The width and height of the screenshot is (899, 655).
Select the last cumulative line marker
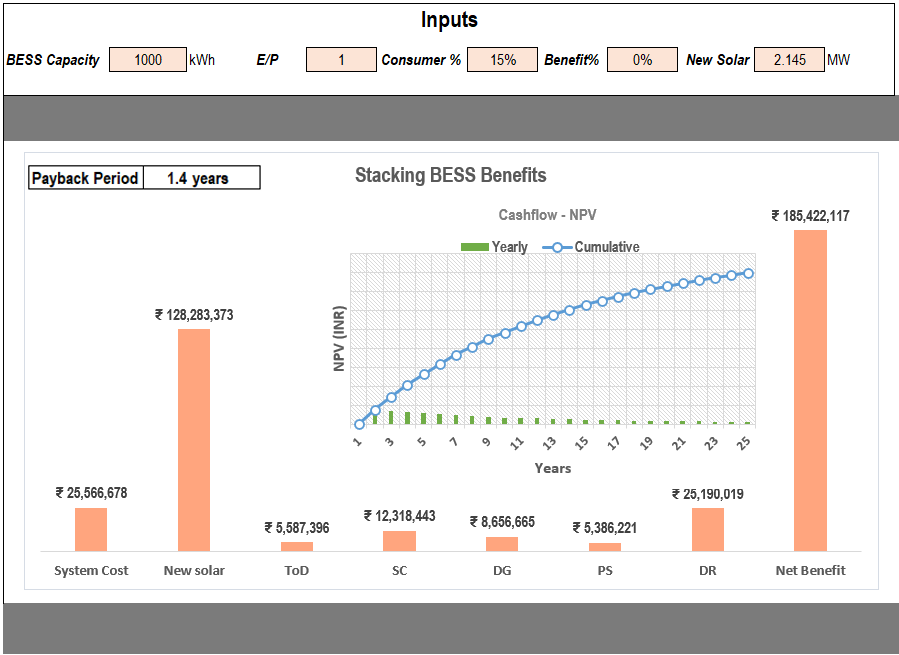(x=748, y=273)
